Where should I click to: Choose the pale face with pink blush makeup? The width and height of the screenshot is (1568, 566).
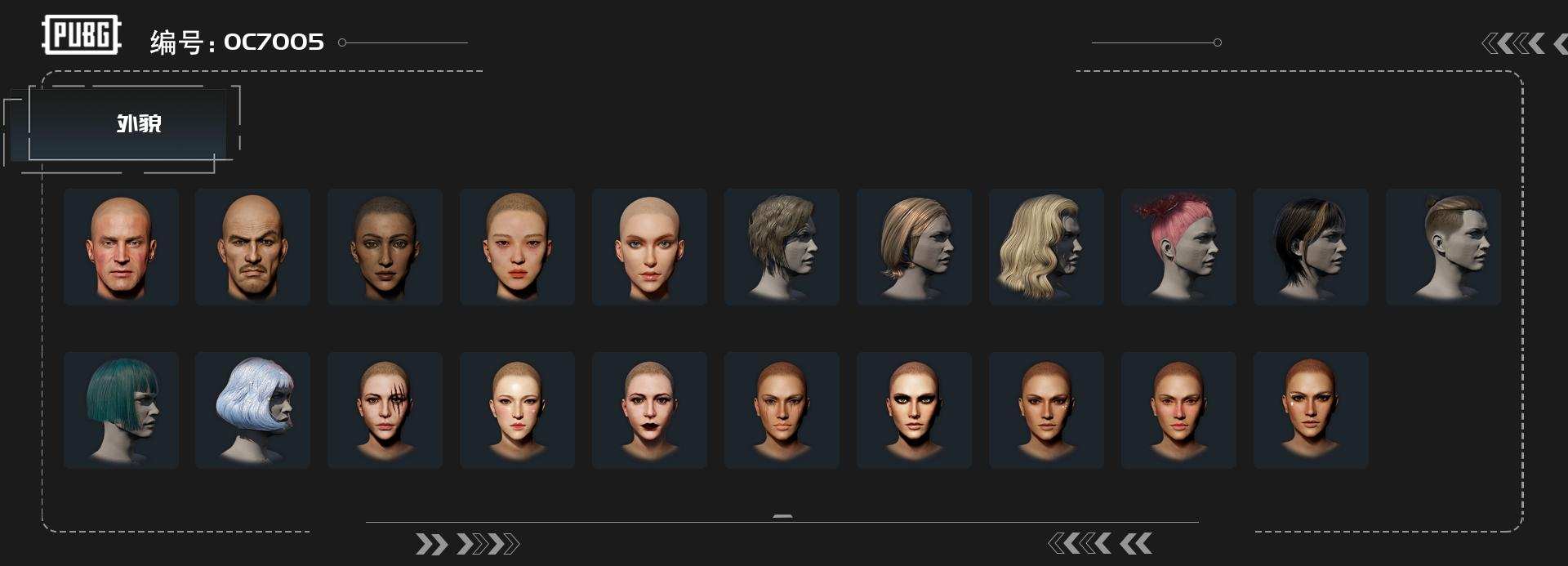coord(517,410)
